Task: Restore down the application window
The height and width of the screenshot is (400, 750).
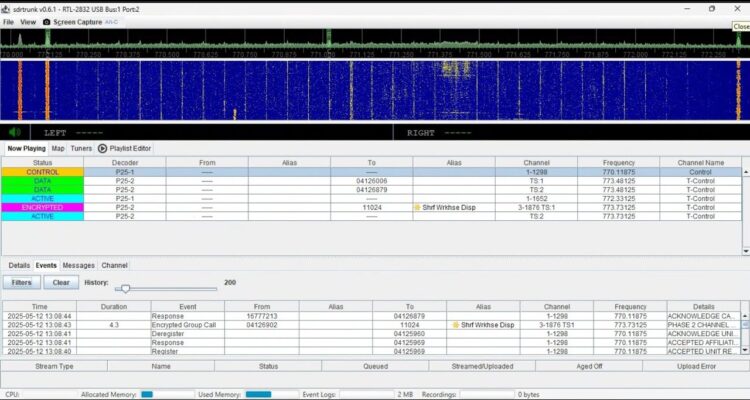Action: (711, 7)
